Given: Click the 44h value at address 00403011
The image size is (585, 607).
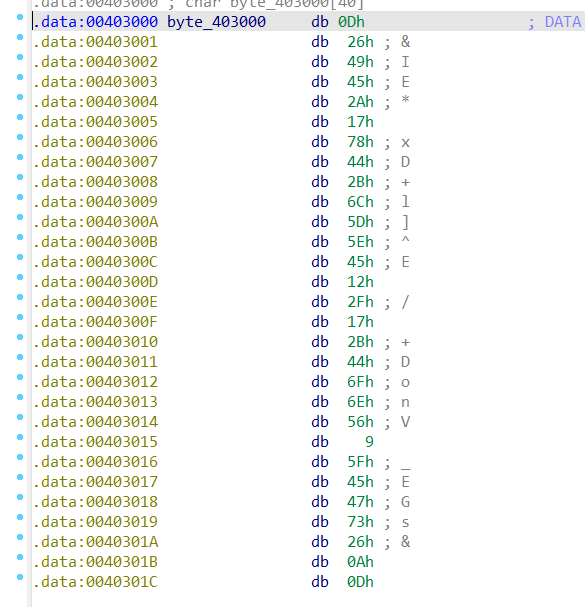Looking at the screenshot, I should (360, 362).
